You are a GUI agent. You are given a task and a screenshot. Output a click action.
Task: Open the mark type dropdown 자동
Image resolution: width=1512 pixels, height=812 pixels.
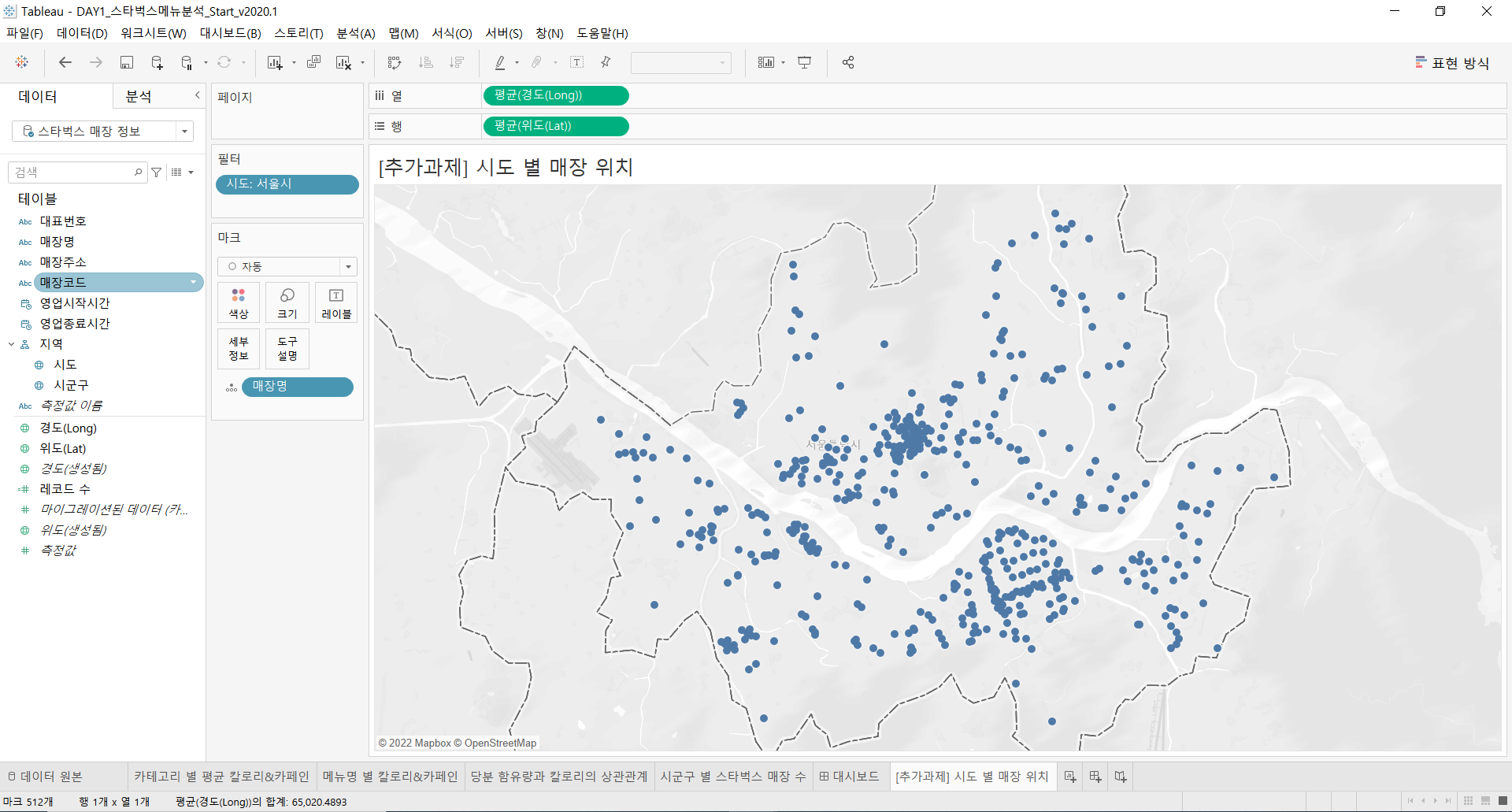(x=287, y=266)
